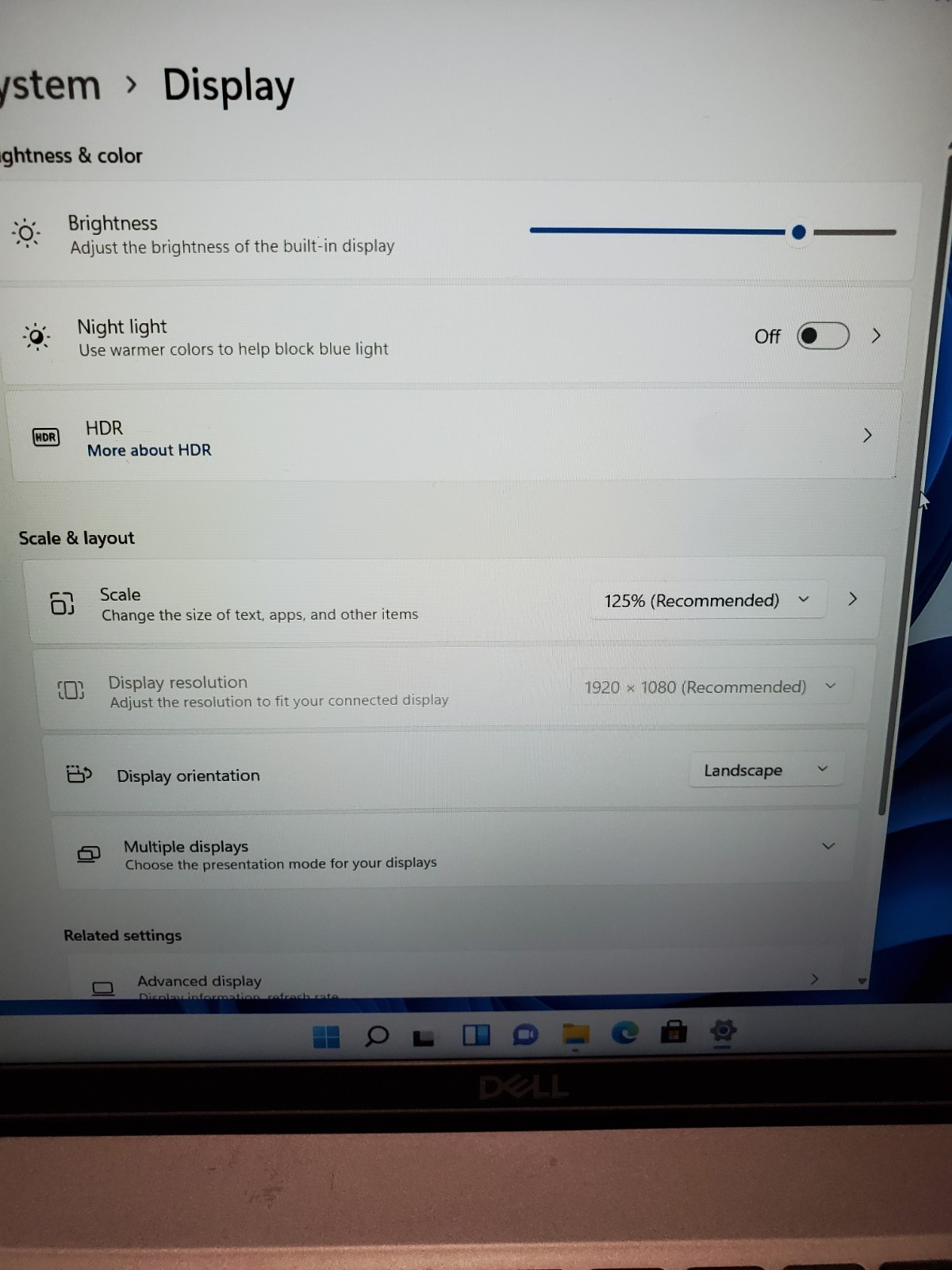Go back to System breadcrumb
This screenshot has height=1270, width=952.
50,85
